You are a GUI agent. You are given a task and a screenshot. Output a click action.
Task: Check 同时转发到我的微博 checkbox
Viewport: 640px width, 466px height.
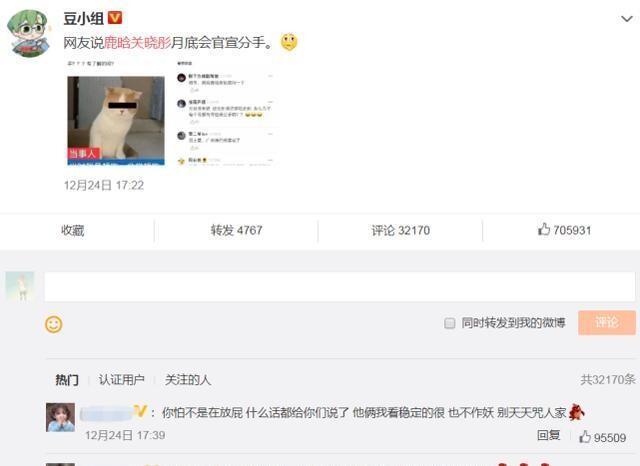click(449, 323)
